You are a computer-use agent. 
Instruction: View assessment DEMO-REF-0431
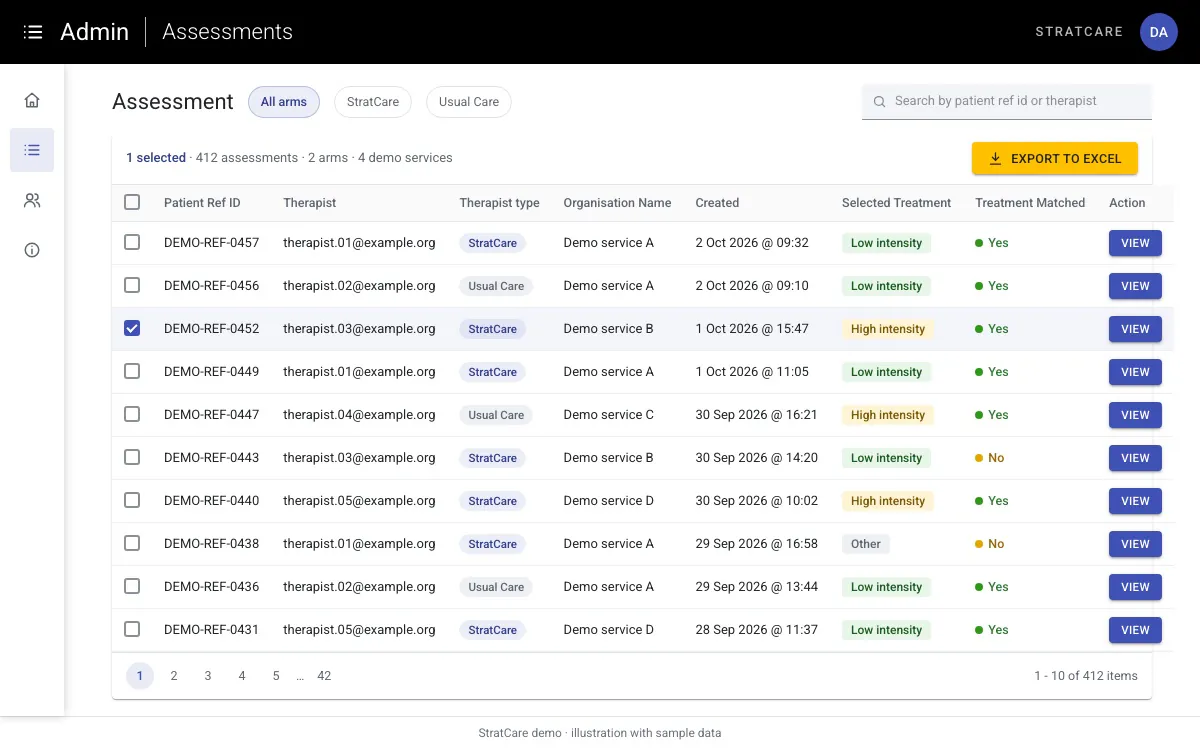(1135, 630)
